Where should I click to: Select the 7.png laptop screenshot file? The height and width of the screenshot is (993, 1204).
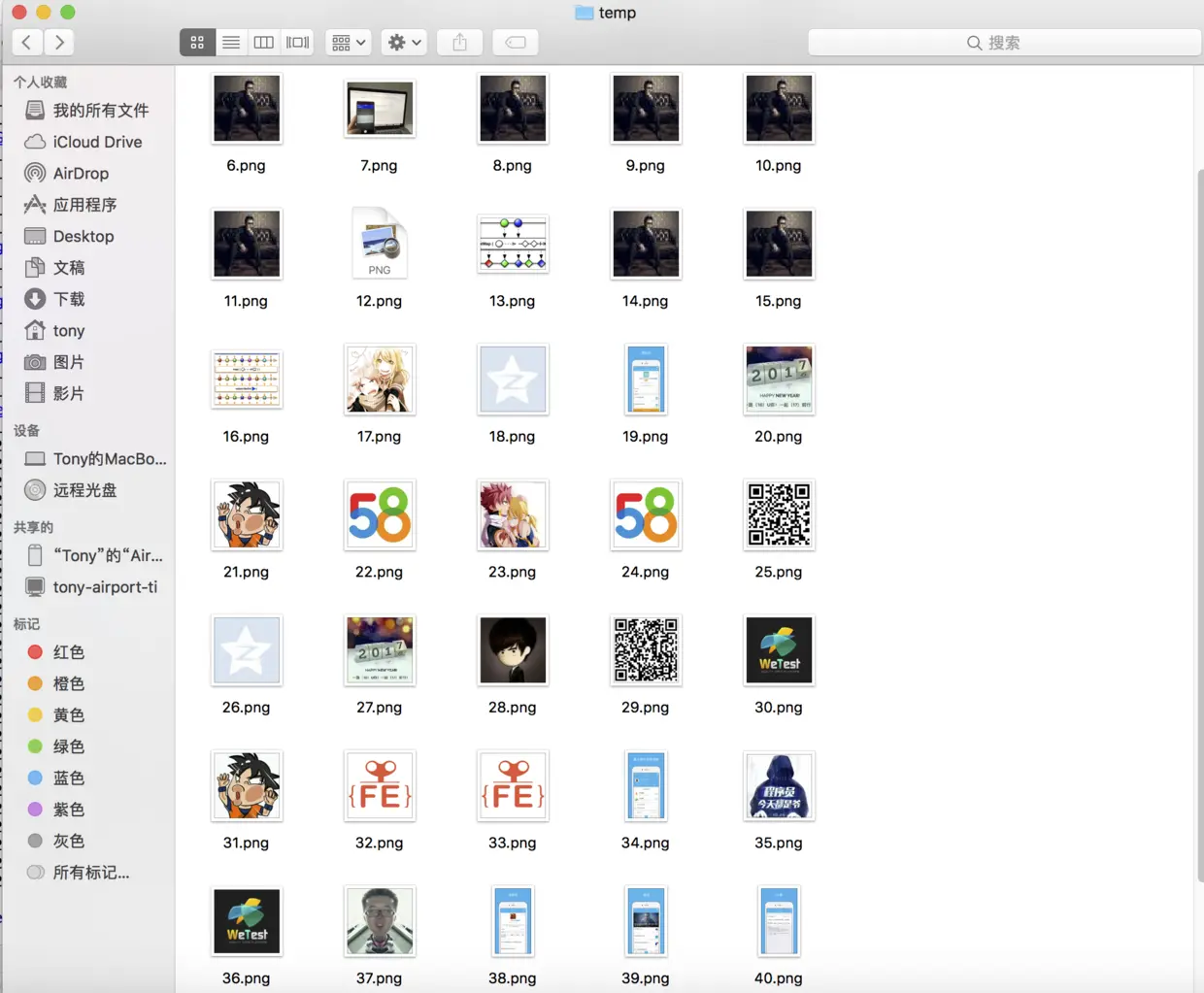pos(380,109)
